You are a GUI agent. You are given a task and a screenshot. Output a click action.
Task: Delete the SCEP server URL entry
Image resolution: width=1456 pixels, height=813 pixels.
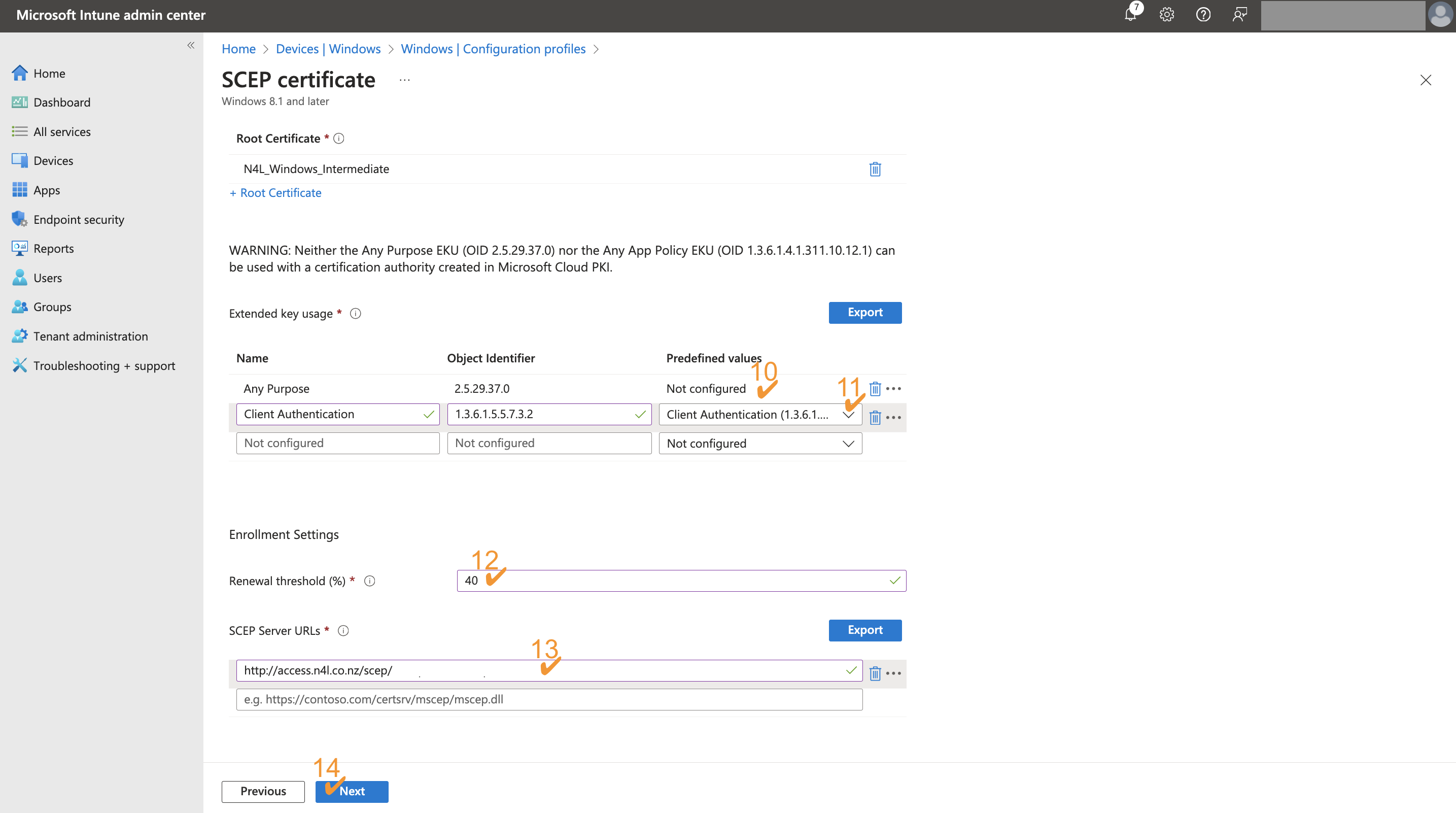(x=875, y=673)
